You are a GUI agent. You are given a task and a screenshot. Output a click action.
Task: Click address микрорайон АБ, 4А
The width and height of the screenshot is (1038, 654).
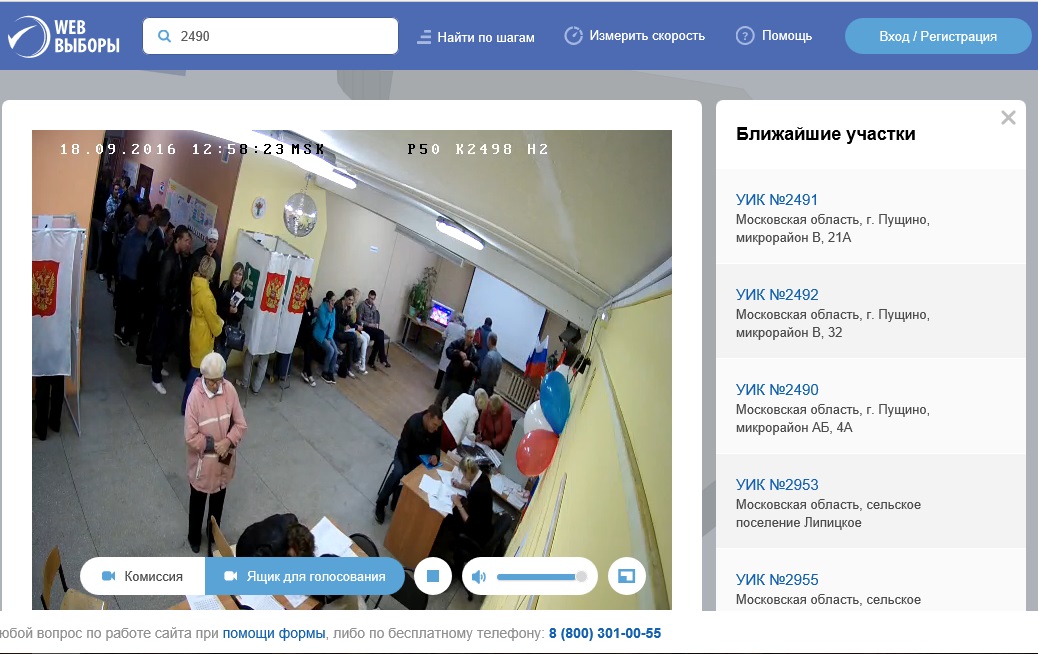coord(794,428)
